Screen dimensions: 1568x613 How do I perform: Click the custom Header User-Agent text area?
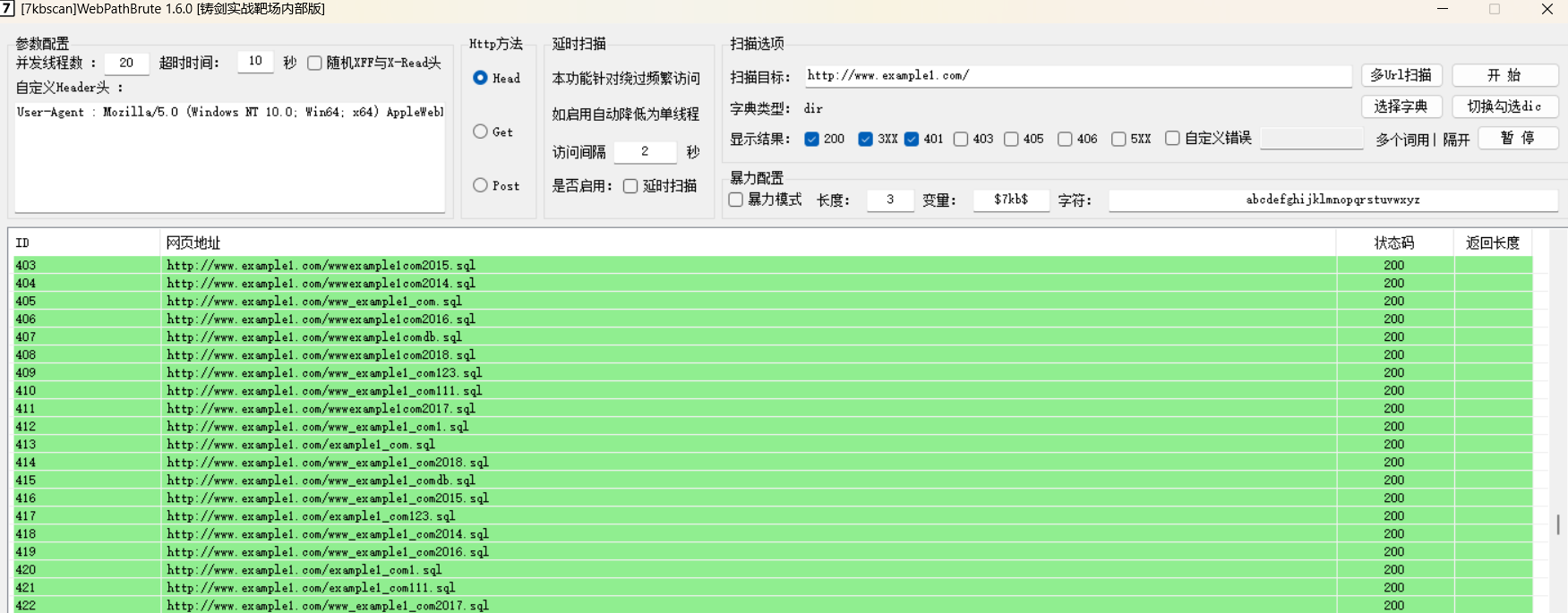(229, 157)
